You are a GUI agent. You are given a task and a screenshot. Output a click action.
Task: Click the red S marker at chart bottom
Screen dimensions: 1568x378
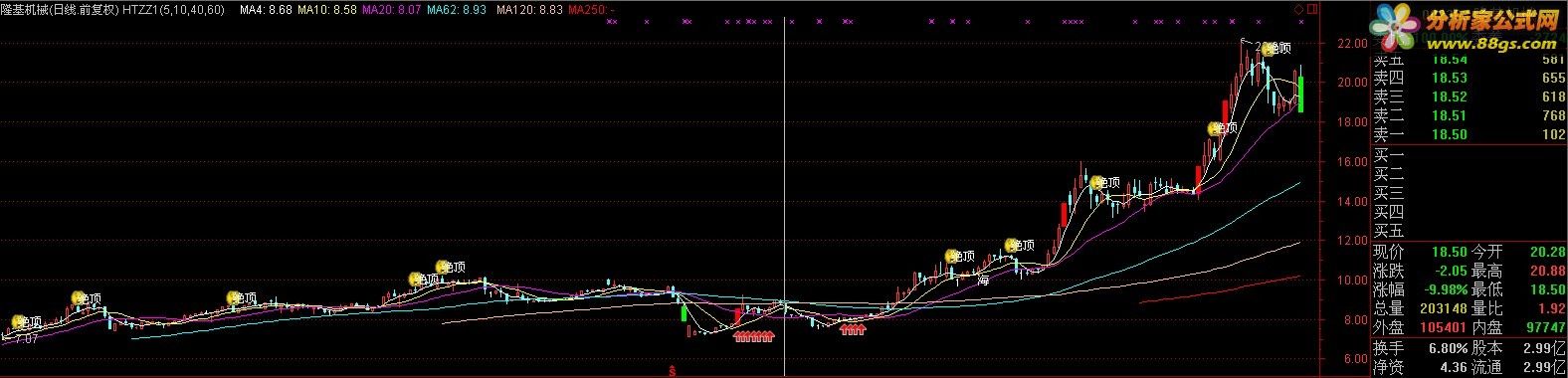674,372
